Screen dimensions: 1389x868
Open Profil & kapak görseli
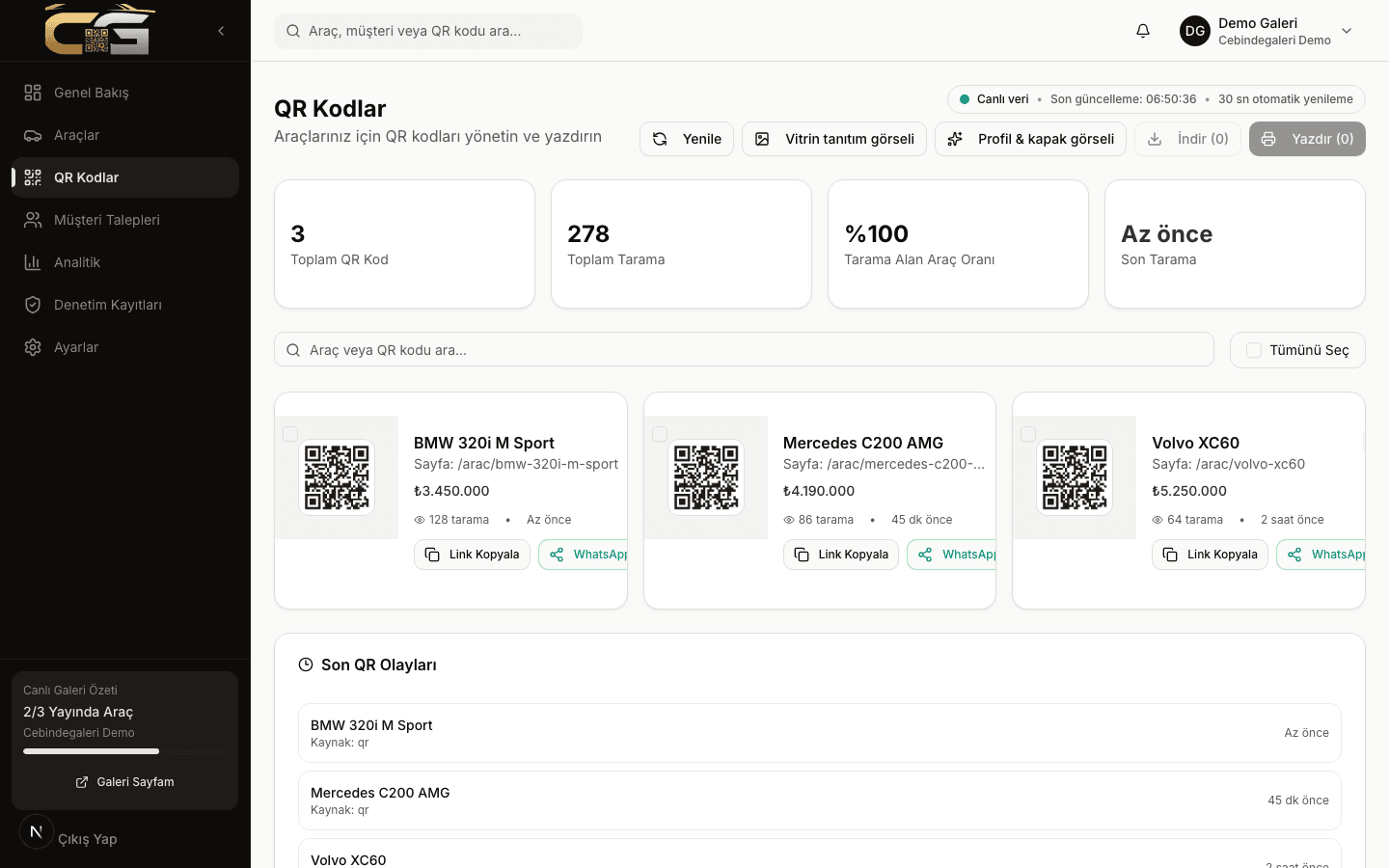point(1030,139)
